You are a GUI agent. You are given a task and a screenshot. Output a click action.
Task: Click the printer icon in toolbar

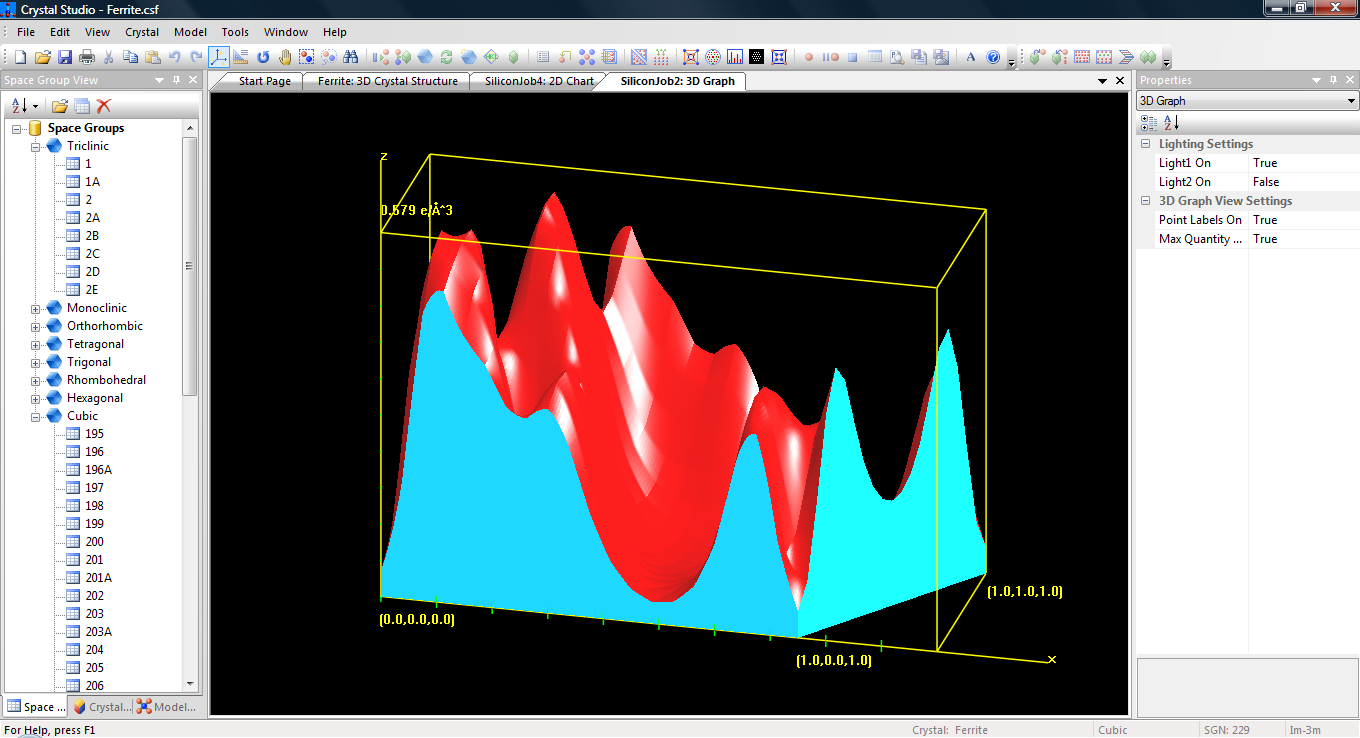point(87,57)
